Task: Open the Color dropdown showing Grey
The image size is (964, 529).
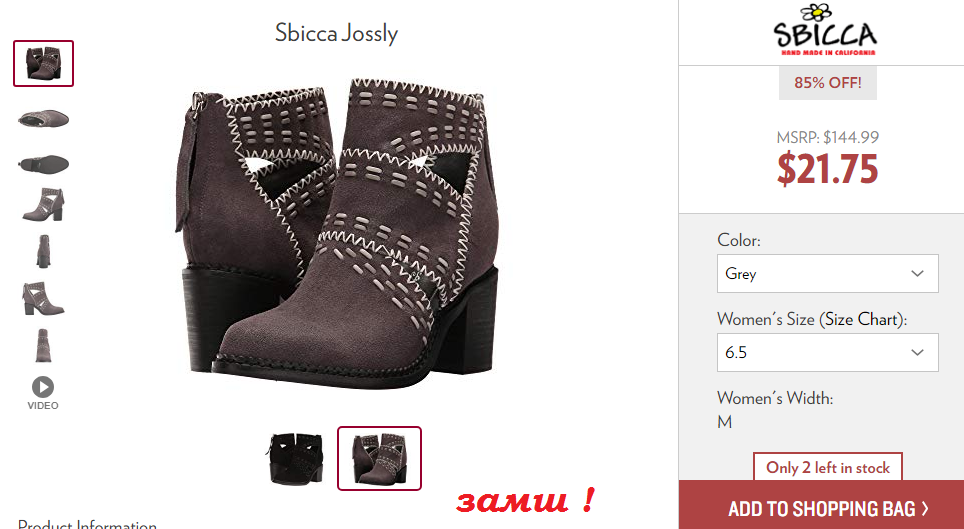Action: 828,273
